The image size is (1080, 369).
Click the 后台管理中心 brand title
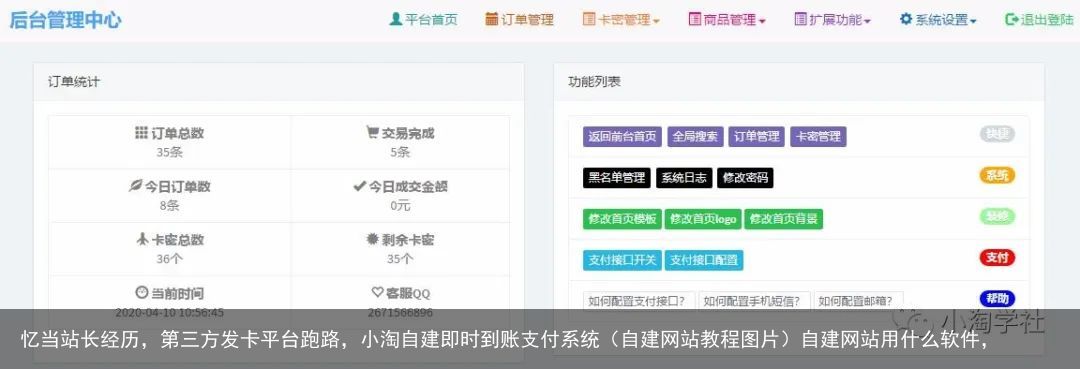pos(65,19)
